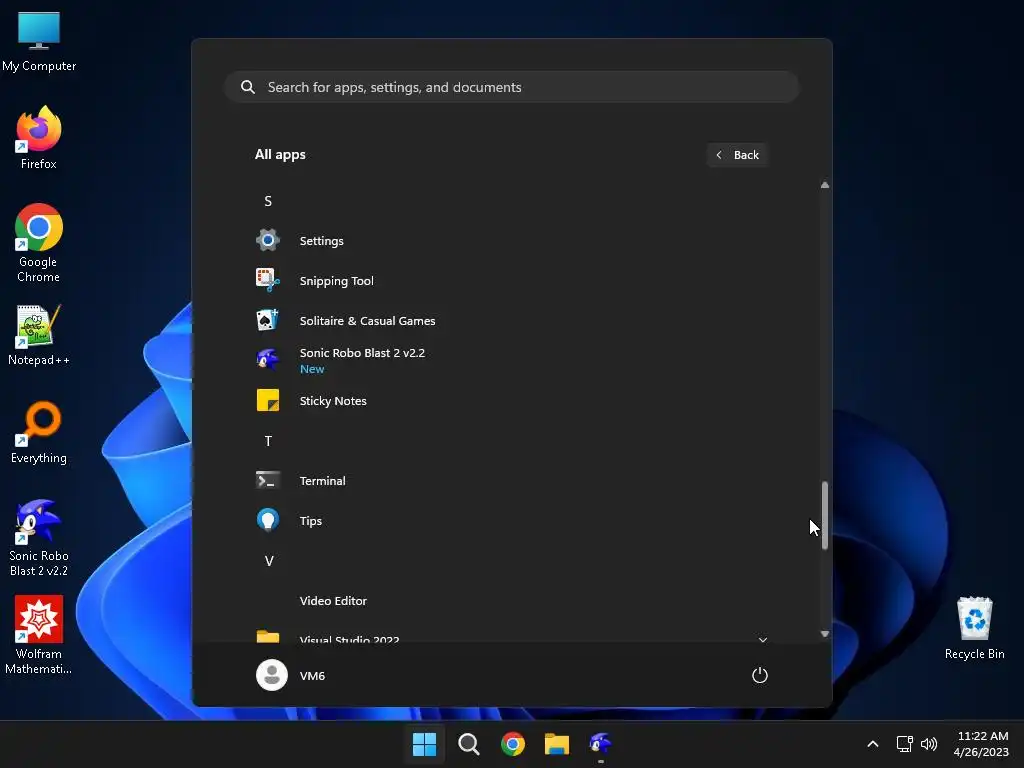This screenshot has height=768, width=1024.
Task: Click the 'Terminal' label
Action: (323, 481)
